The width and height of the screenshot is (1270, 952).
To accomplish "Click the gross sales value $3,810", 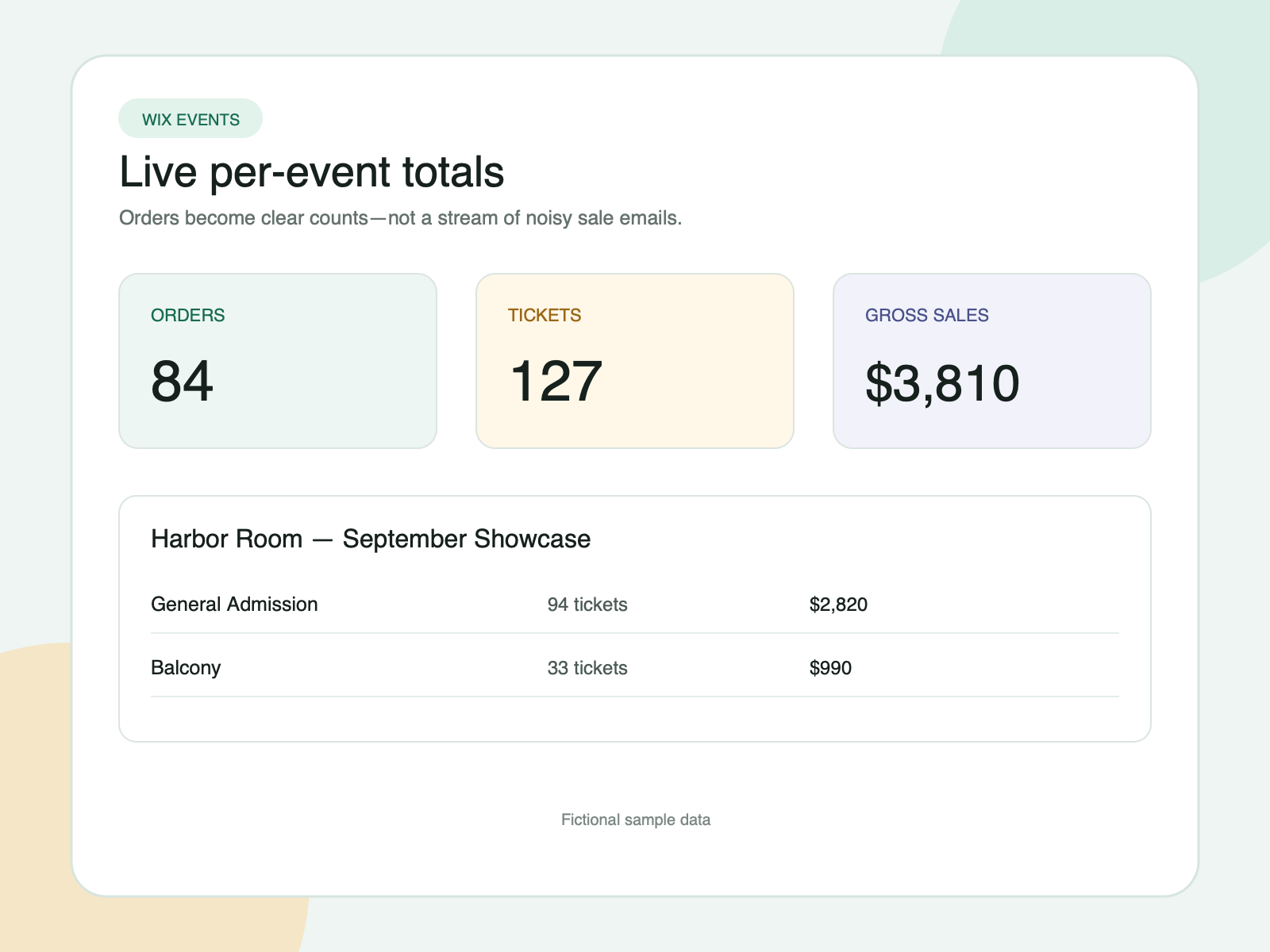I will (942, 384).
